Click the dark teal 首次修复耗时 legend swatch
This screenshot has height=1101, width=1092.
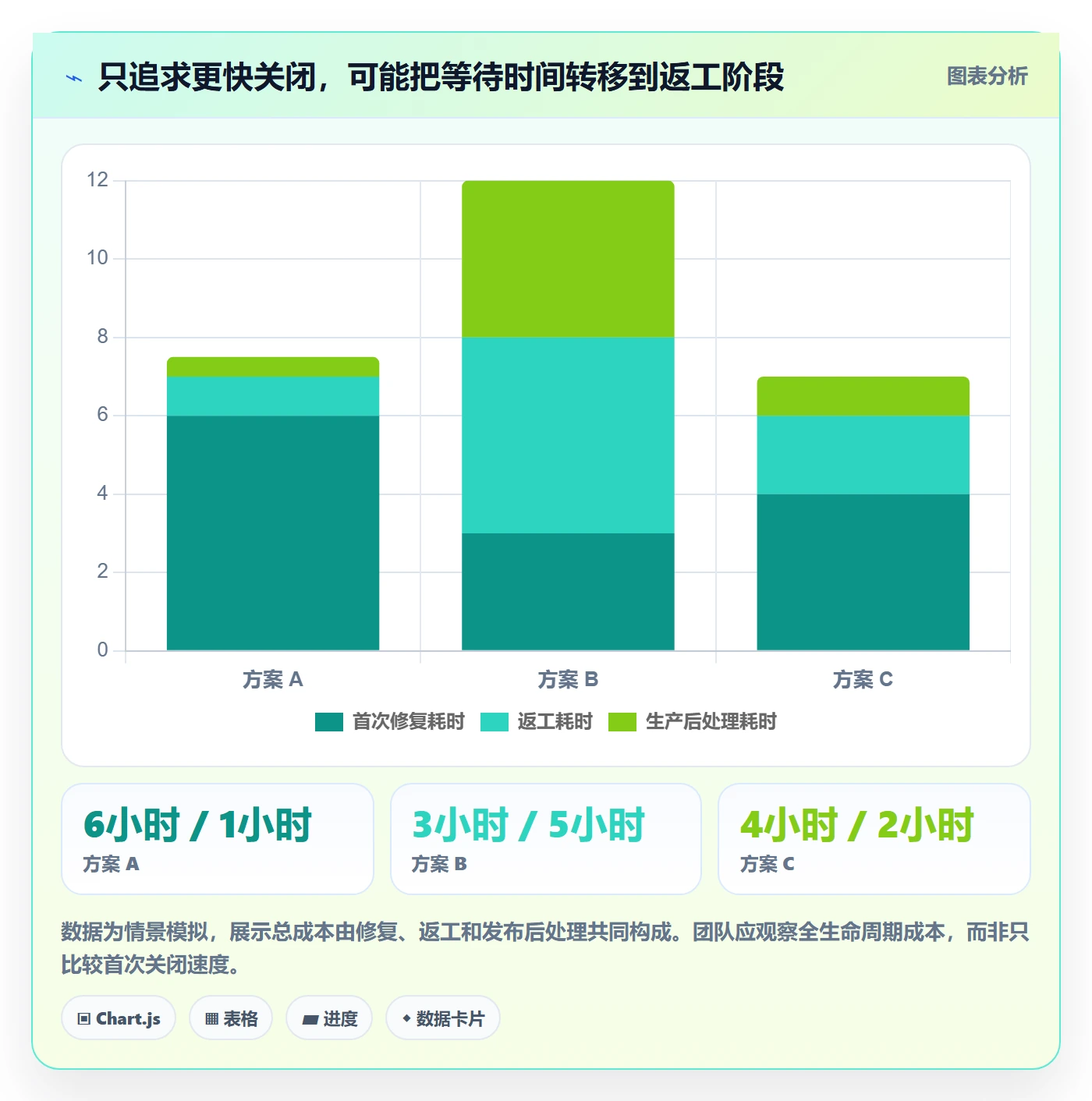(x=329, y=722)
